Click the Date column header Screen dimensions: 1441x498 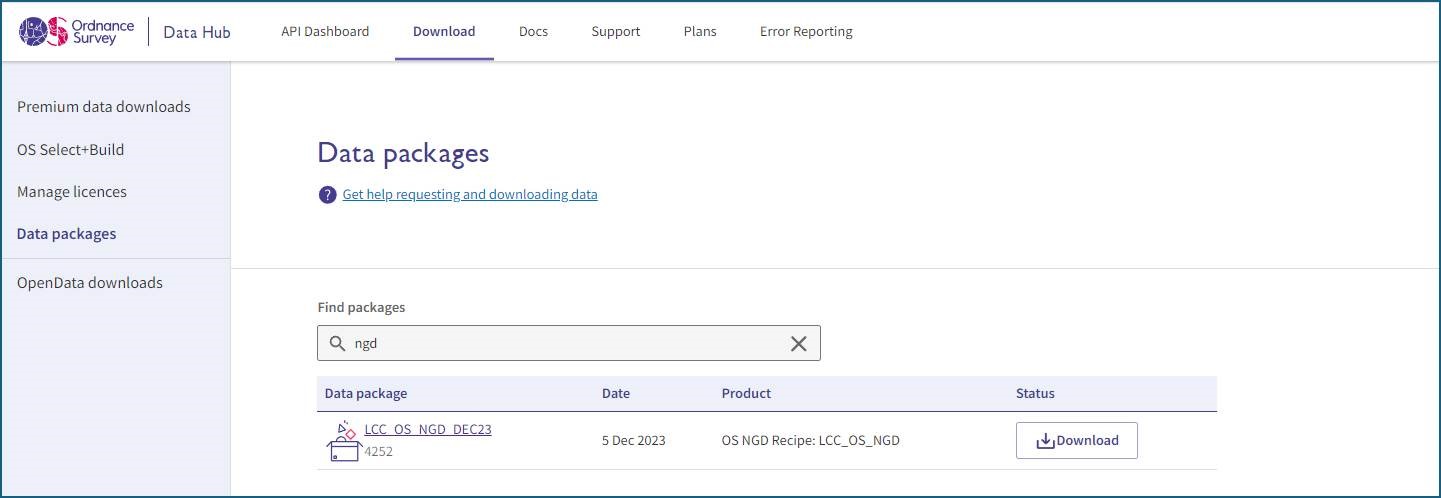point(616,393)
